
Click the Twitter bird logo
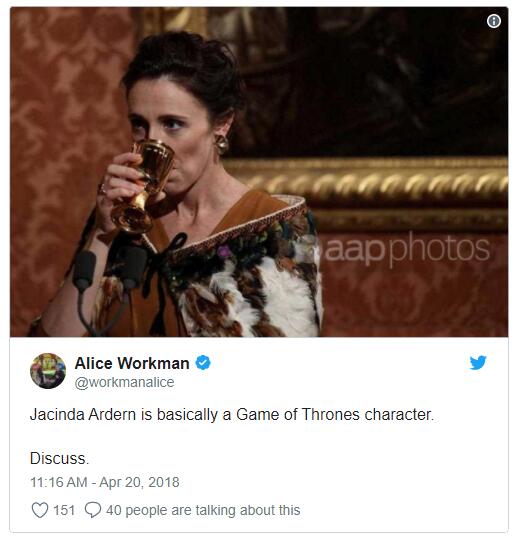(478, 363)
